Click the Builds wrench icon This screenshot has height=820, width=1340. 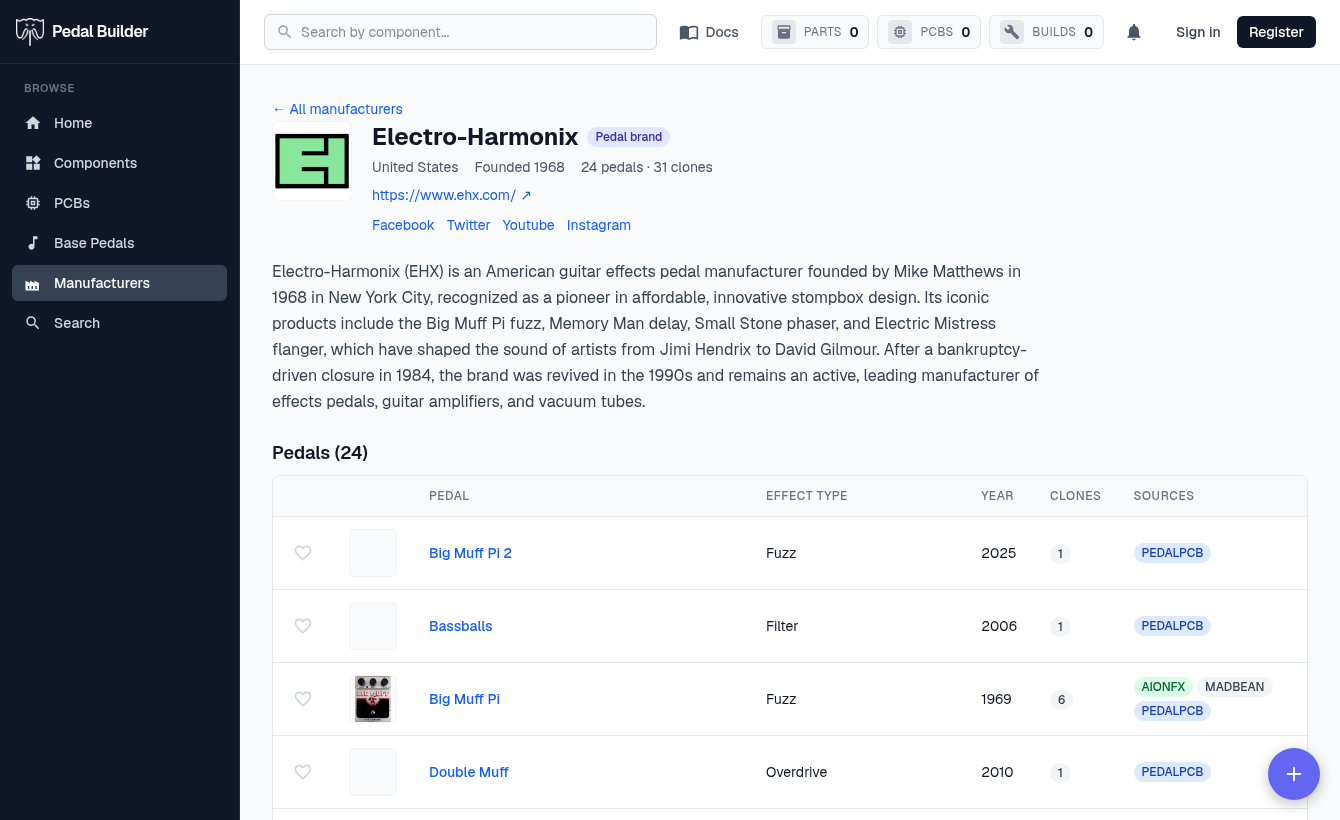pyautogui.click(x=1012, y=32)
